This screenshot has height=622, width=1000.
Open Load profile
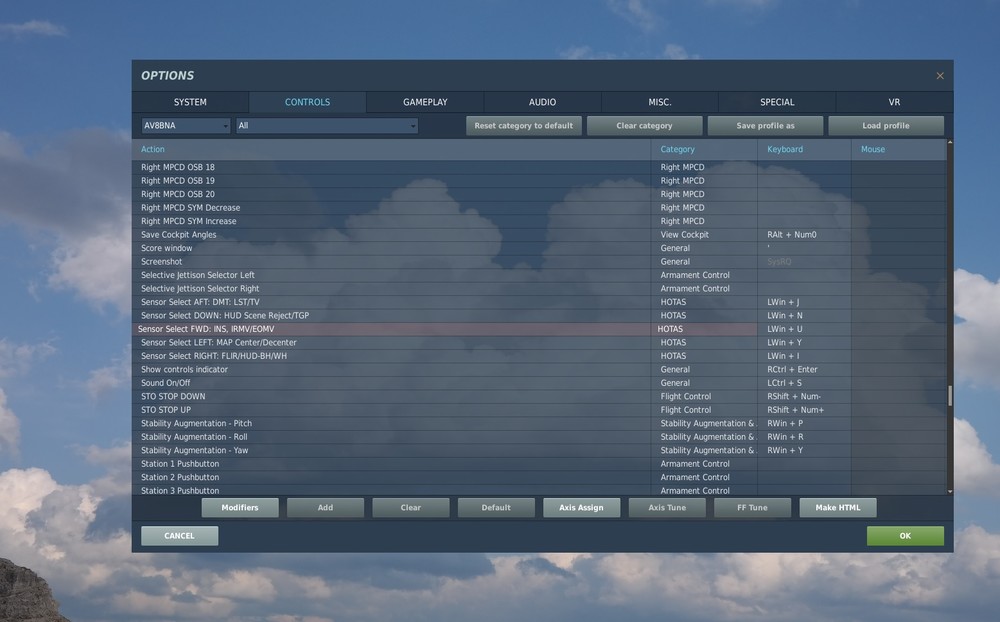[x=886, y=125]
